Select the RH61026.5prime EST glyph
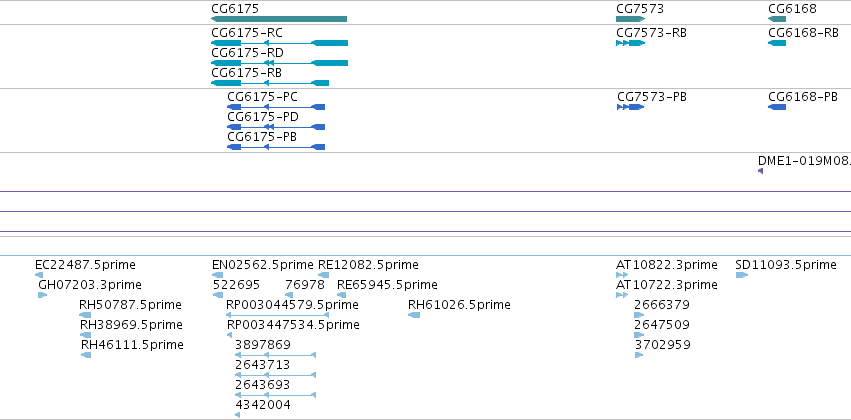 coord(414,315)
